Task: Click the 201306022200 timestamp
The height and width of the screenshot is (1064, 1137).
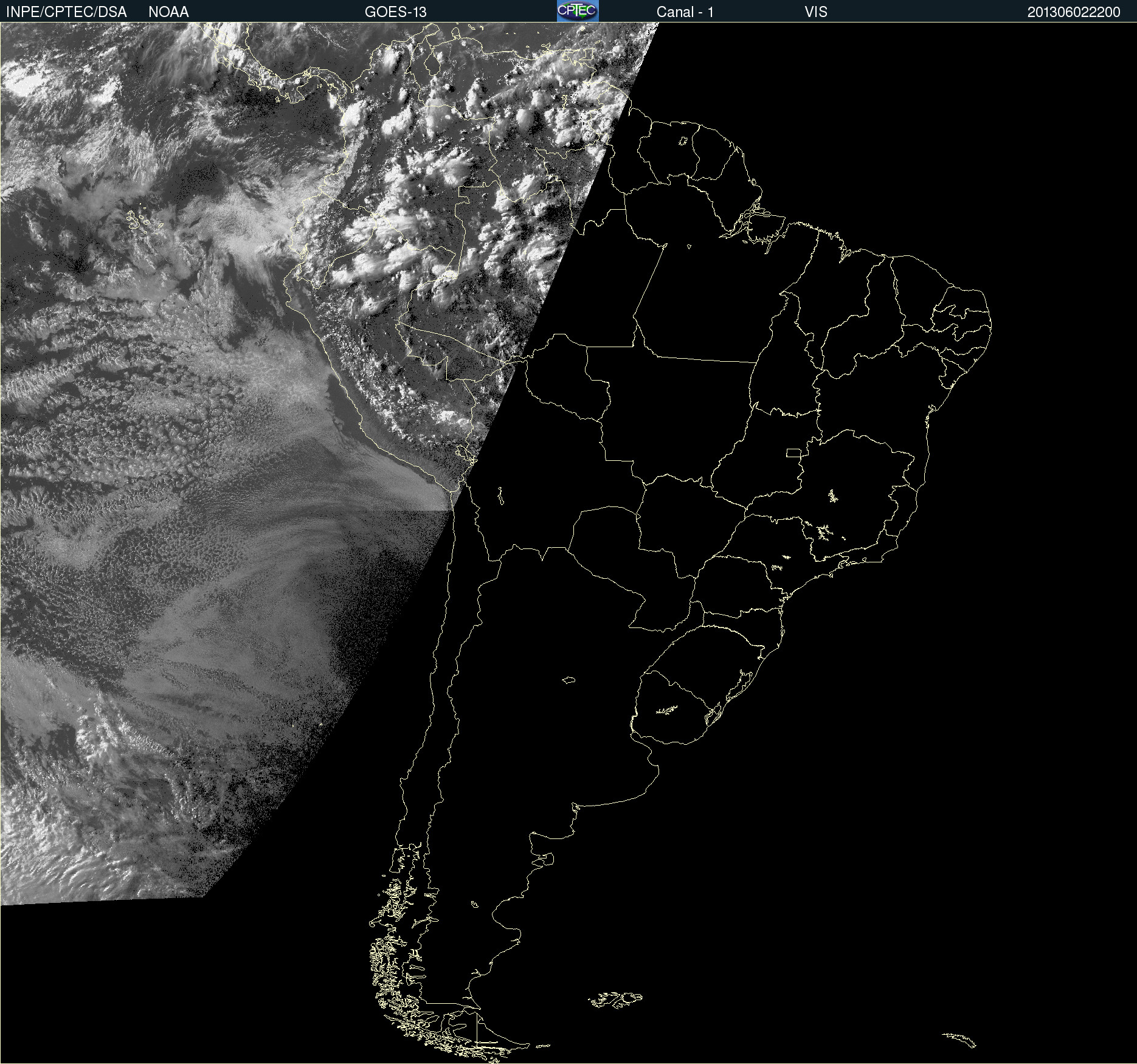Action: coord(1074,12)
